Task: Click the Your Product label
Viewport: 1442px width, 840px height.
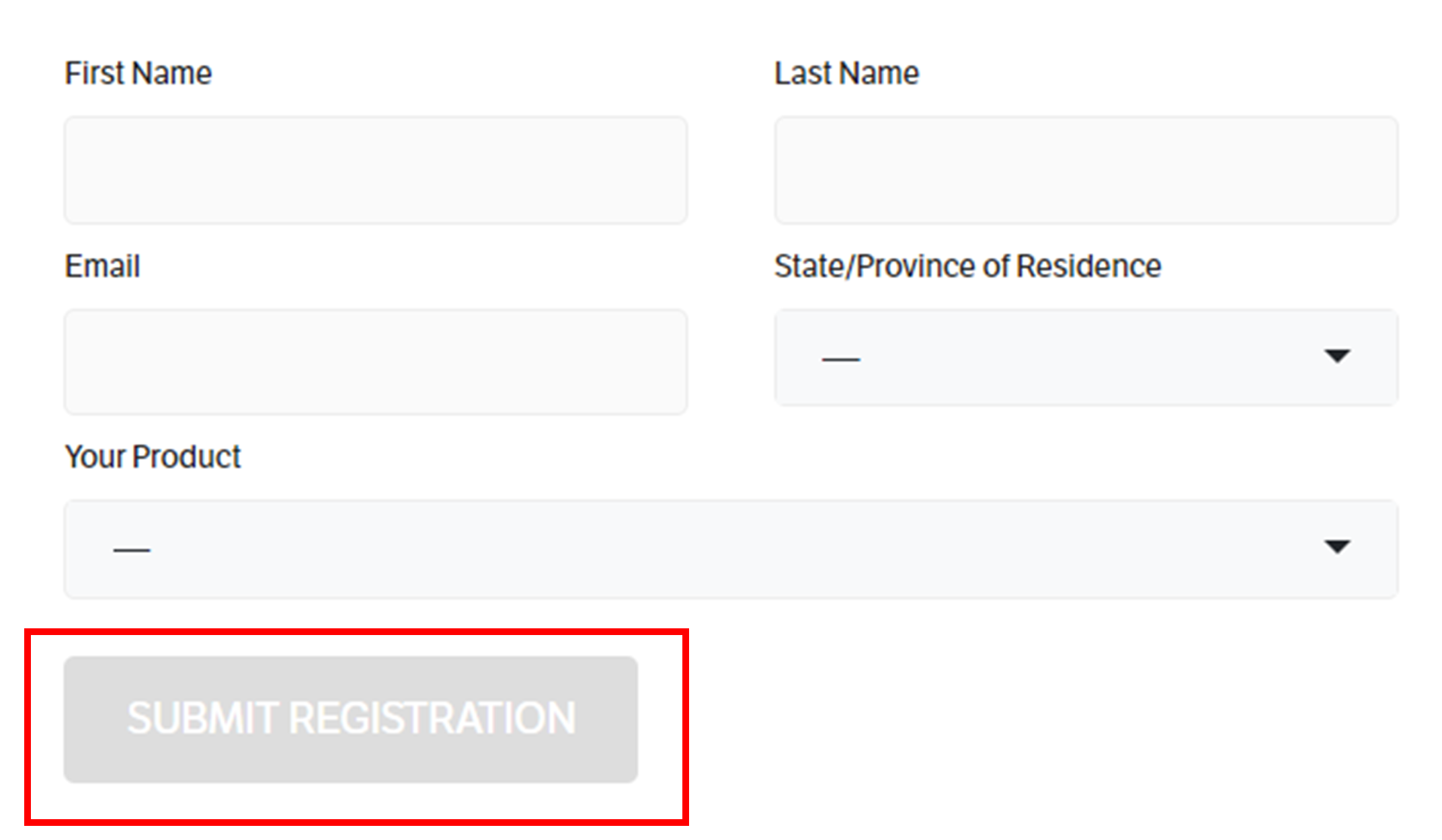Action: pyautogui.click(x=152, y=456)
